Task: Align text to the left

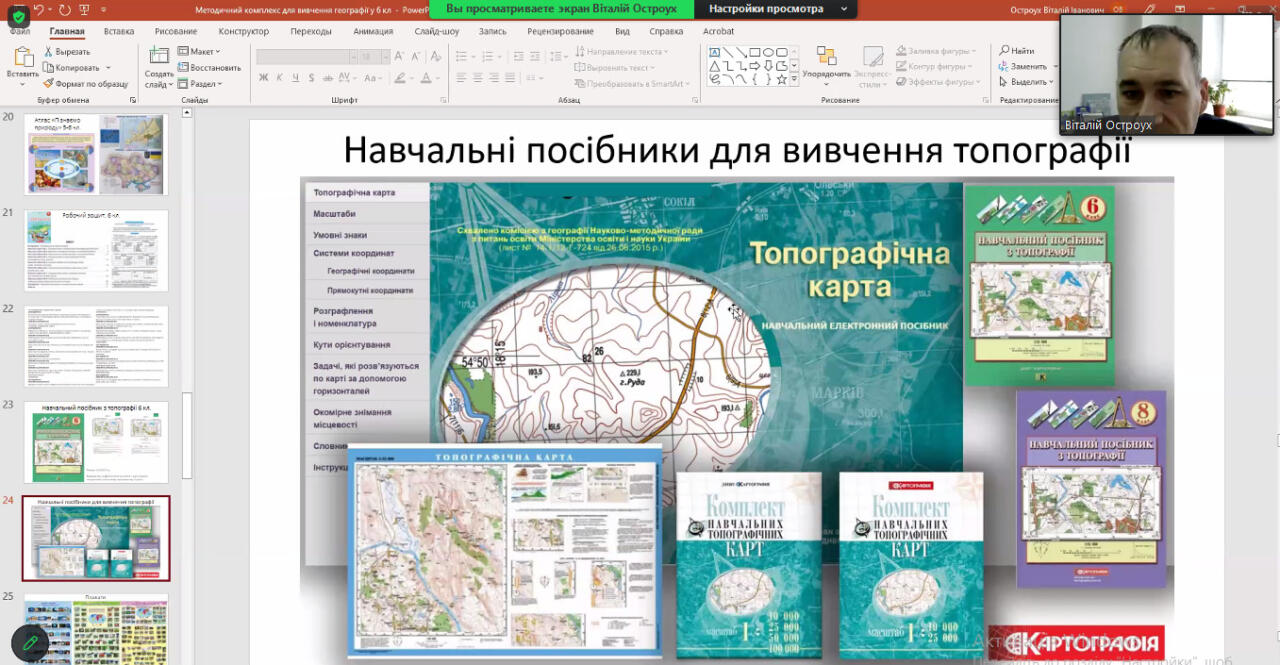Action: 462,77
